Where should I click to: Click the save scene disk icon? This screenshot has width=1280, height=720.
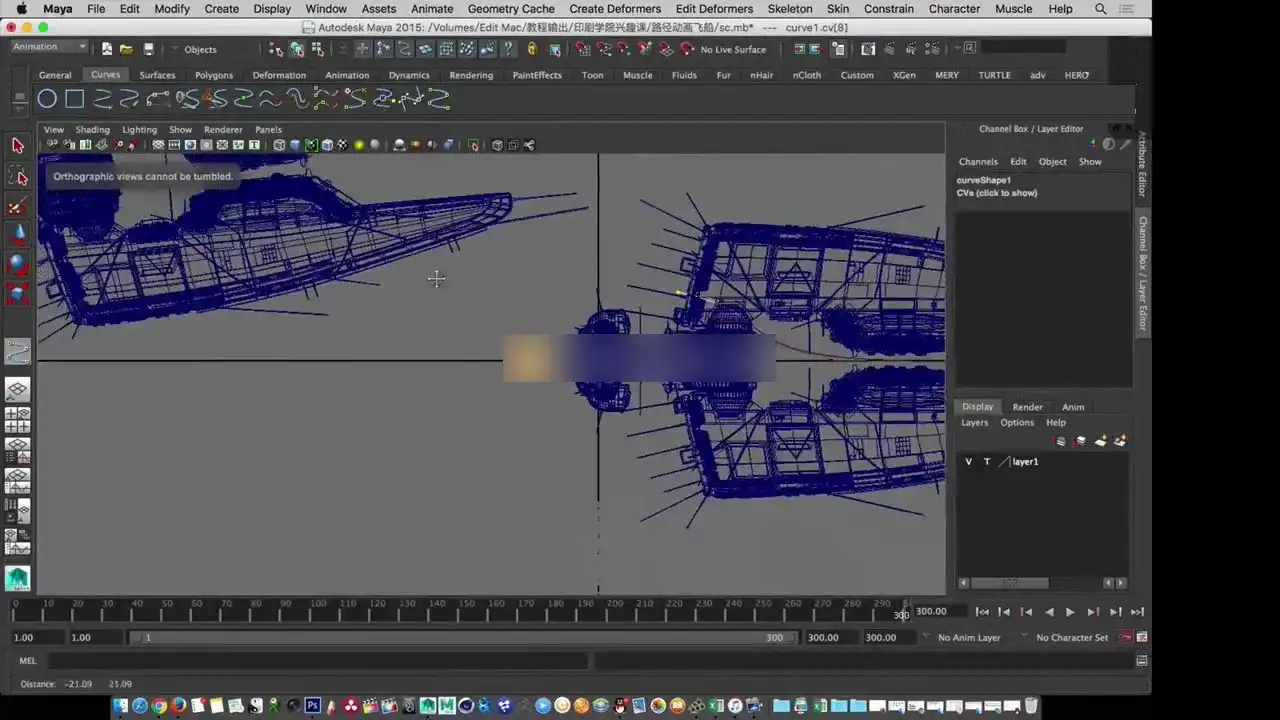point(148,49)
